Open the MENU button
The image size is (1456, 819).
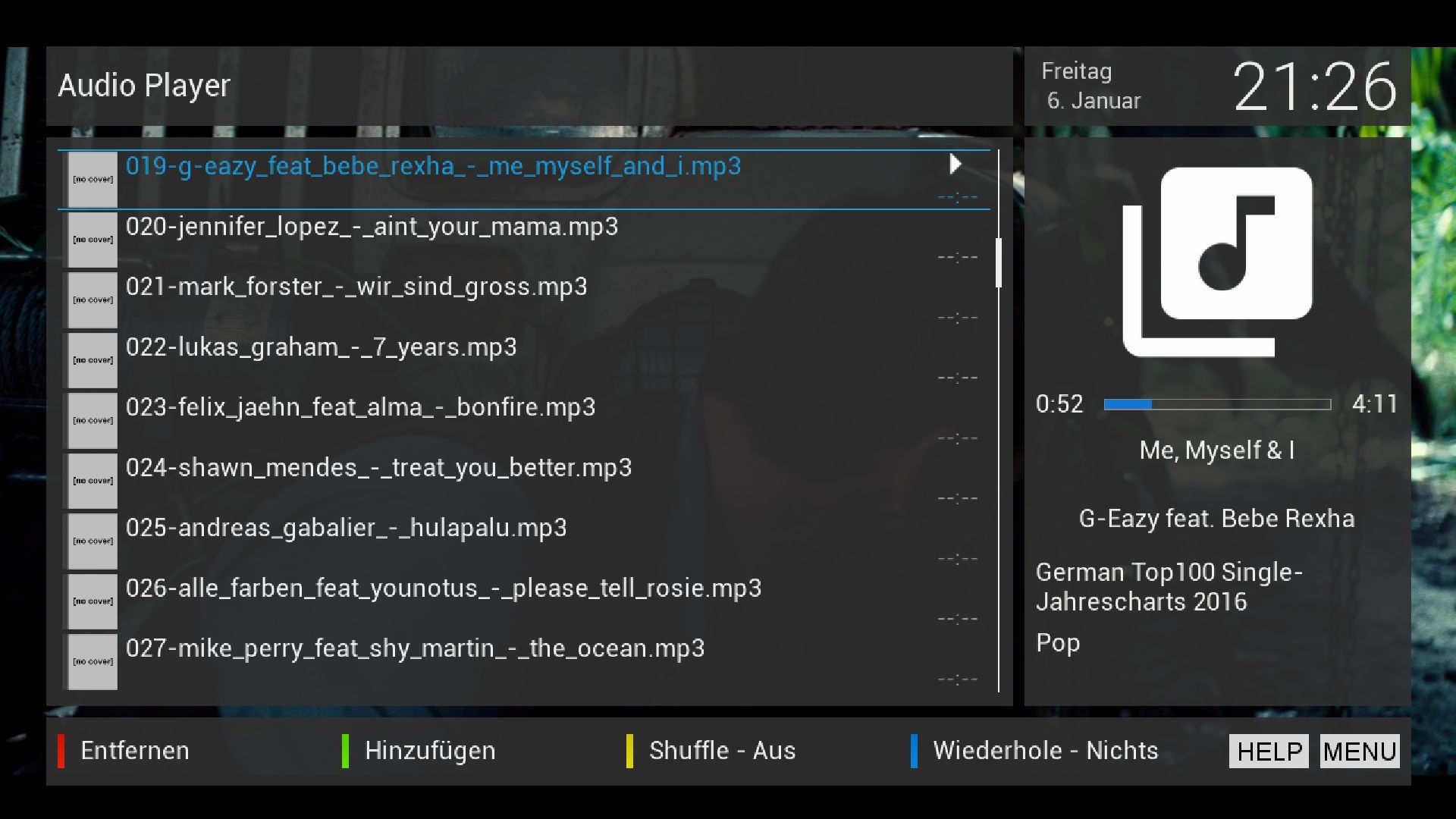point(1359,752)
